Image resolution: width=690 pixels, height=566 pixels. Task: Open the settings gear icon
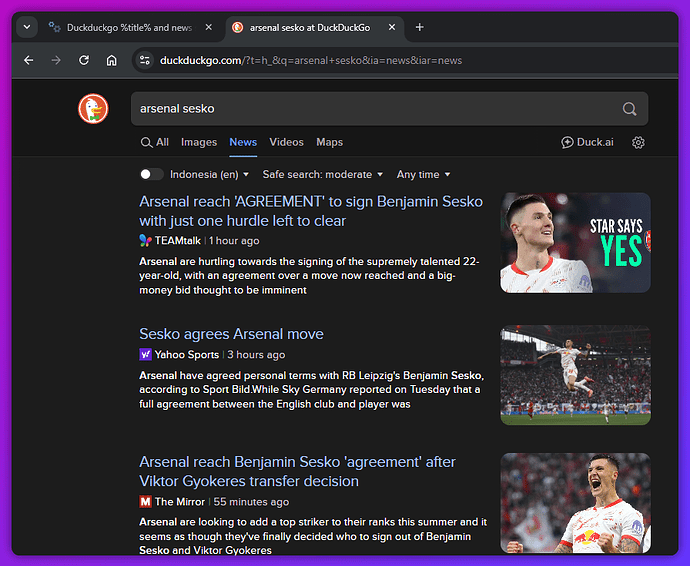(x=638, y=142)
